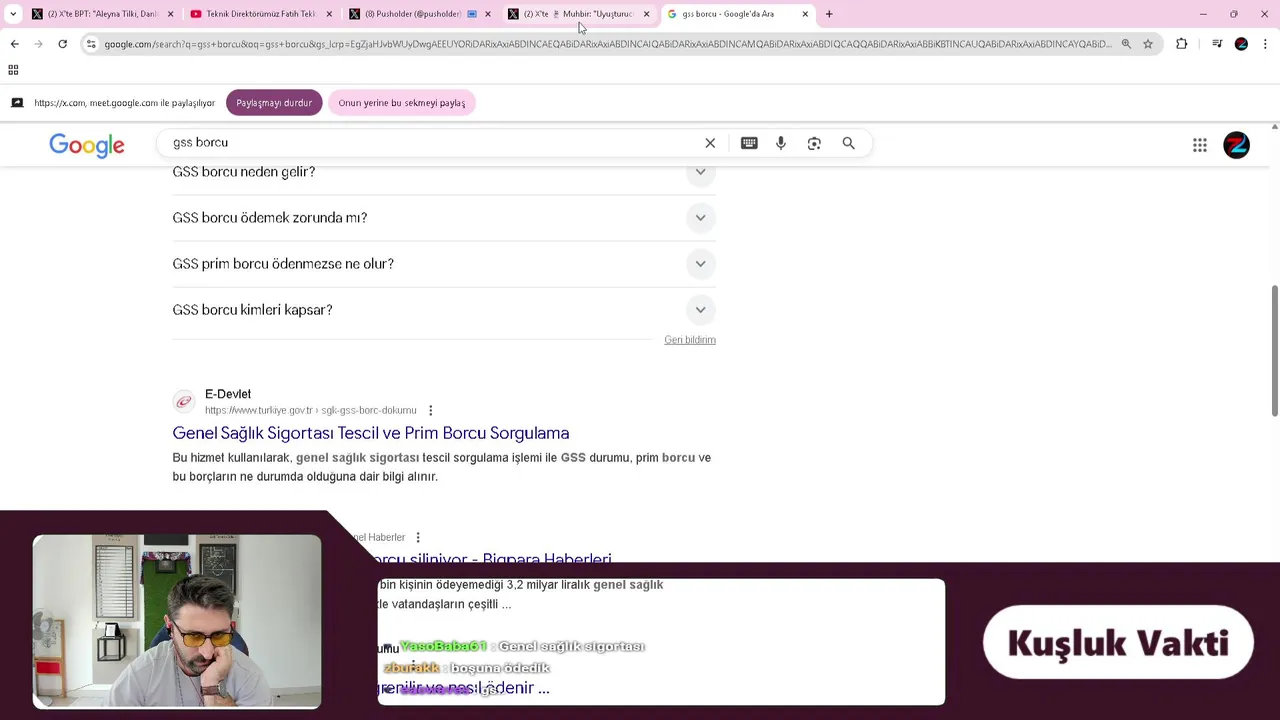Open the zoom magnifier in address bar
Screen dimensions: 1280x720
pos(1126,44)
